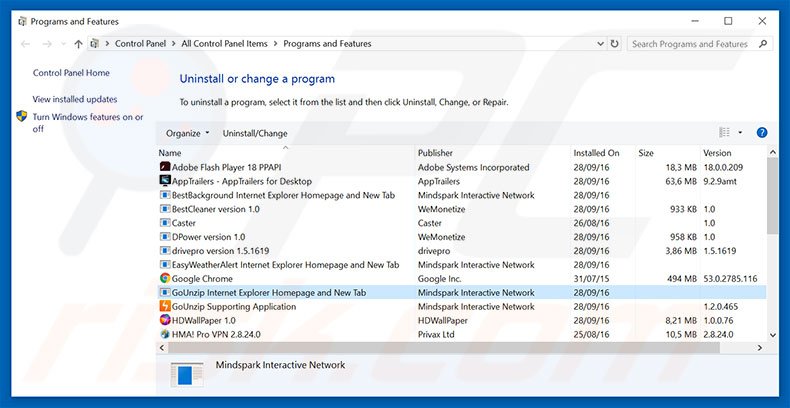Click the forward navigation arrow

point(47,44)
